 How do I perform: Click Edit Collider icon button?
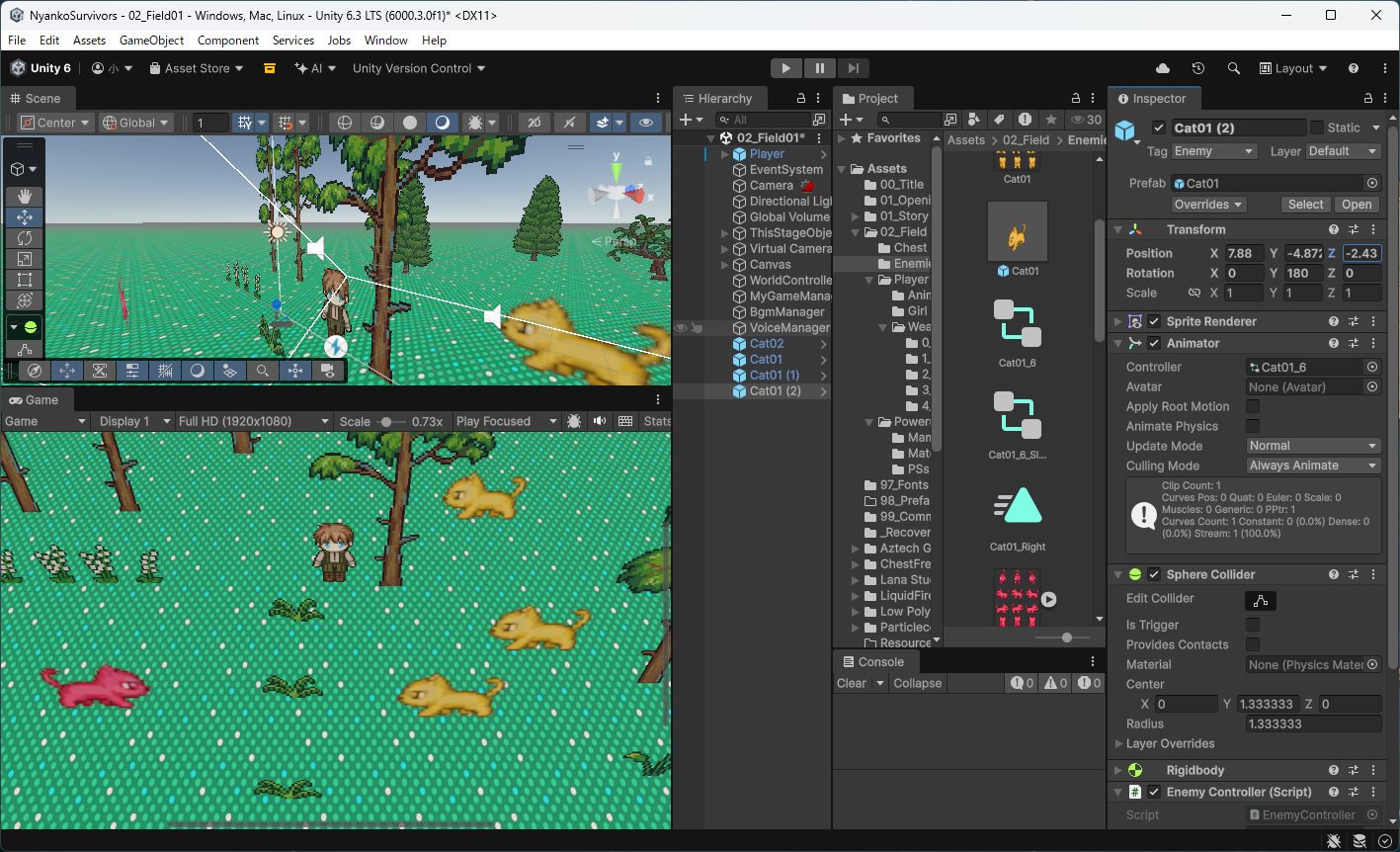(1260, 600)
